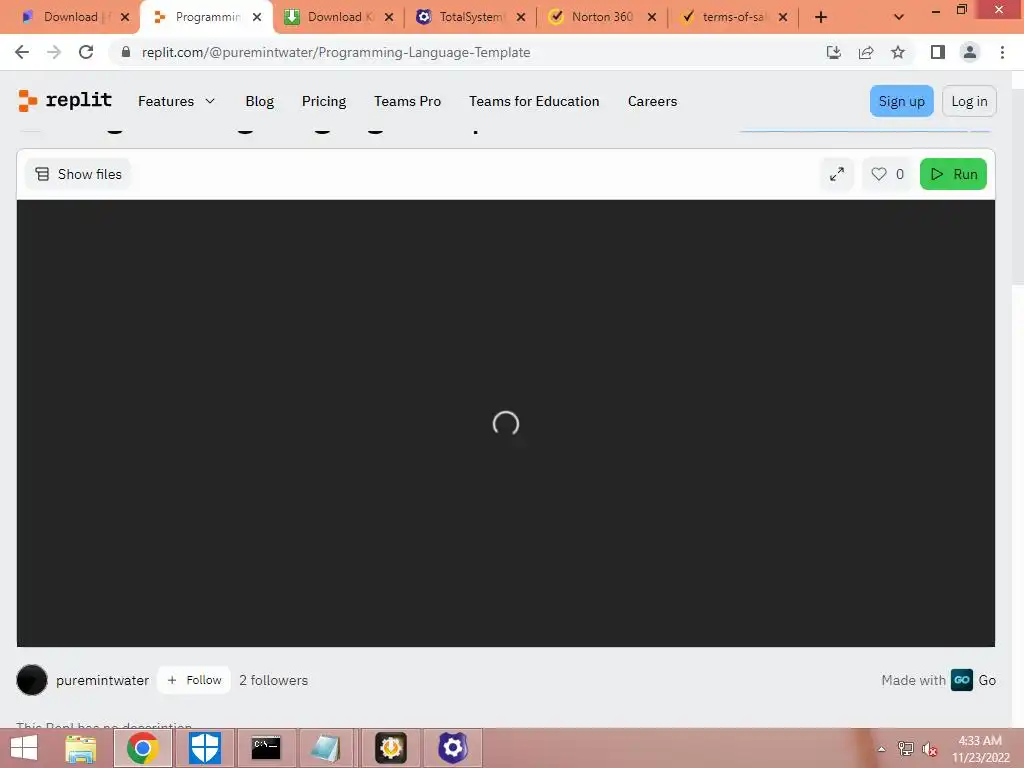This screenshot has height=768, width=1024.
Task: Show hidden system tray icons
Action: [x=882, y=749]
